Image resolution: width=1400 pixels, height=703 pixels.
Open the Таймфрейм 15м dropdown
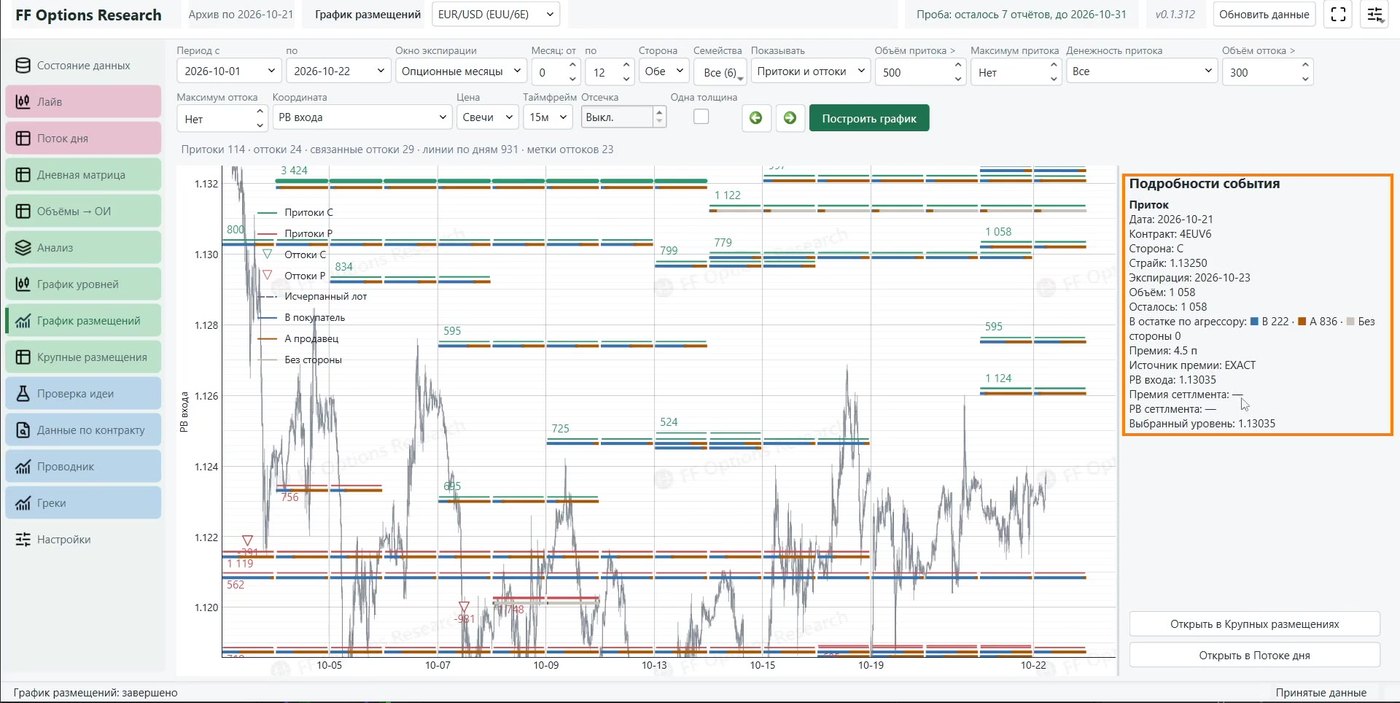click(548, 117)
